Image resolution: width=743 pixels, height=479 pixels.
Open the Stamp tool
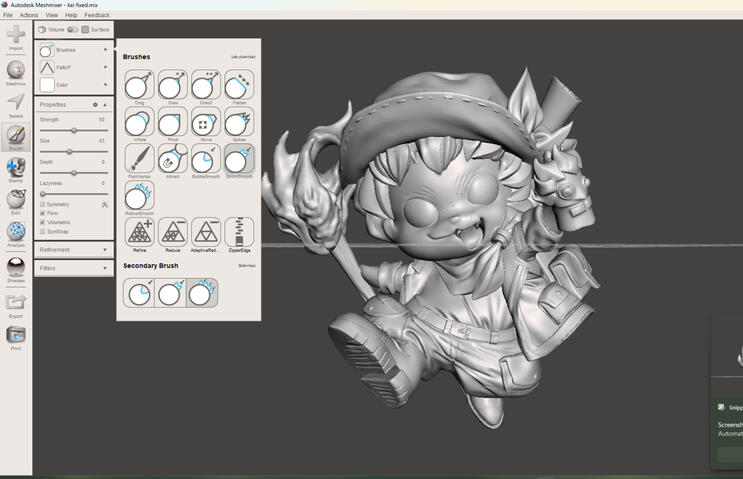16,170
